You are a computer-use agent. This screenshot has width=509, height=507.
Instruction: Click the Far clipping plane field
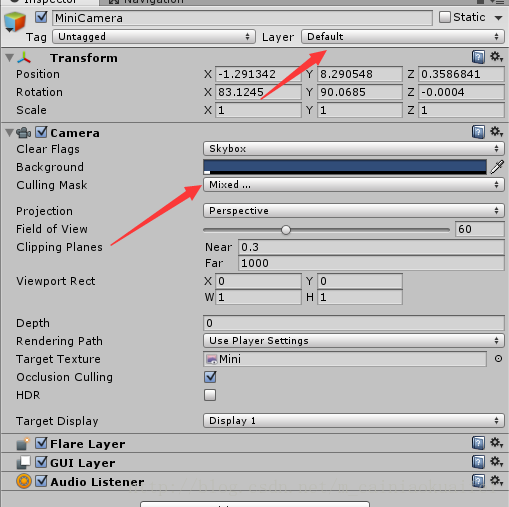pos(371,263)
